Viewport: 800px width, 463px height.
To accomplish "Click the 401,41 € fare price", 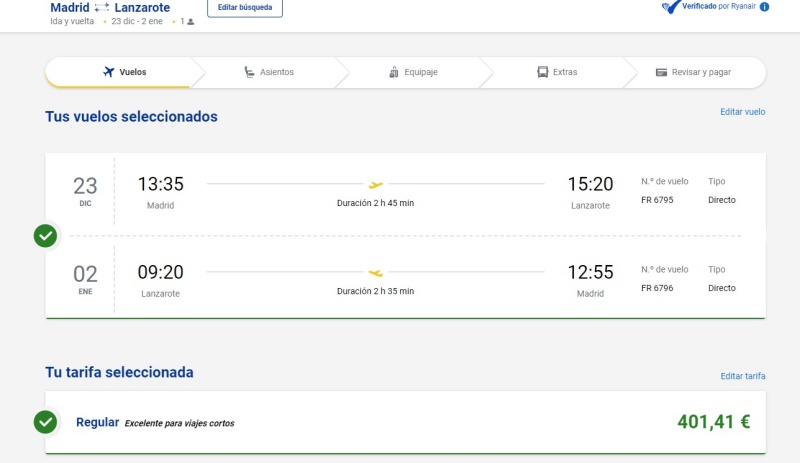I will pyautogui.click(x=713, y=422).
